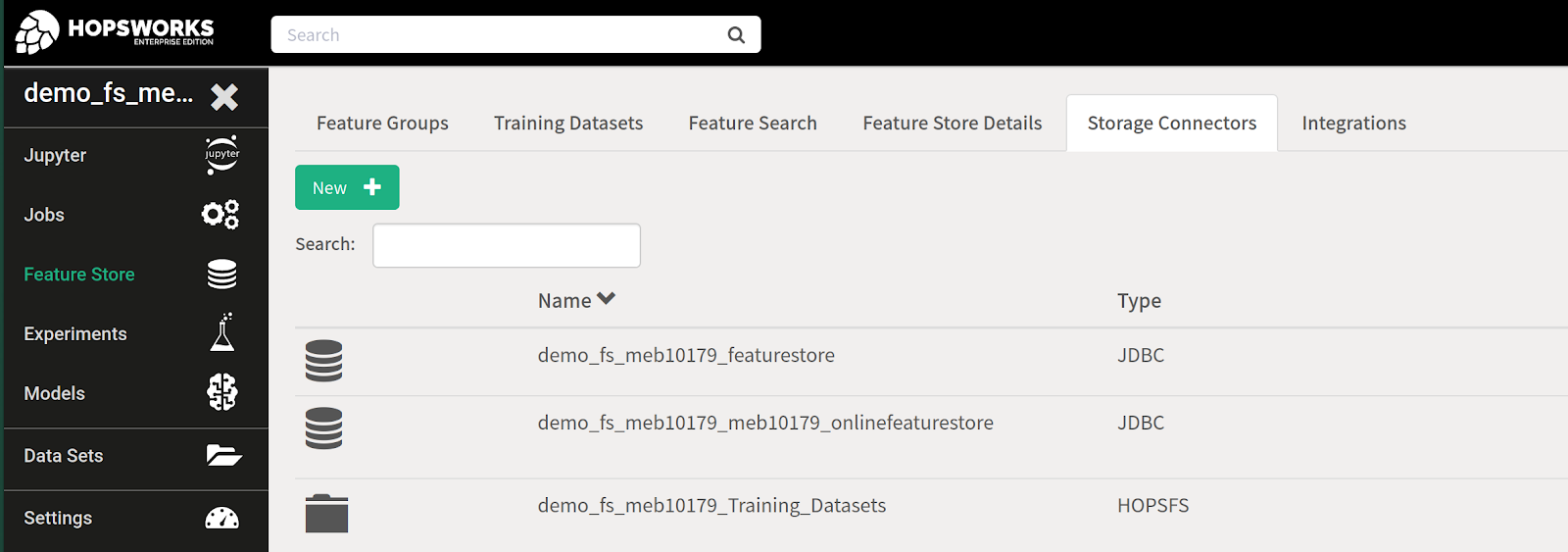Screen dimensions: 1568x552
Task: Sort by Name column chevron
Action: (606, 299)
